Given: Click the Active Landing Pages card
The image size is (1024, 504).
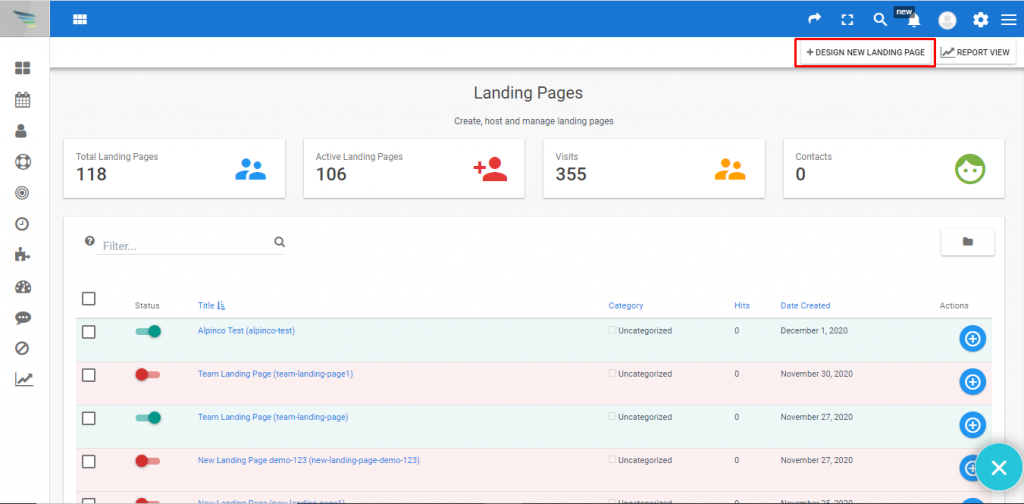Looking at the screenshot, I should [x=414, y=168].
